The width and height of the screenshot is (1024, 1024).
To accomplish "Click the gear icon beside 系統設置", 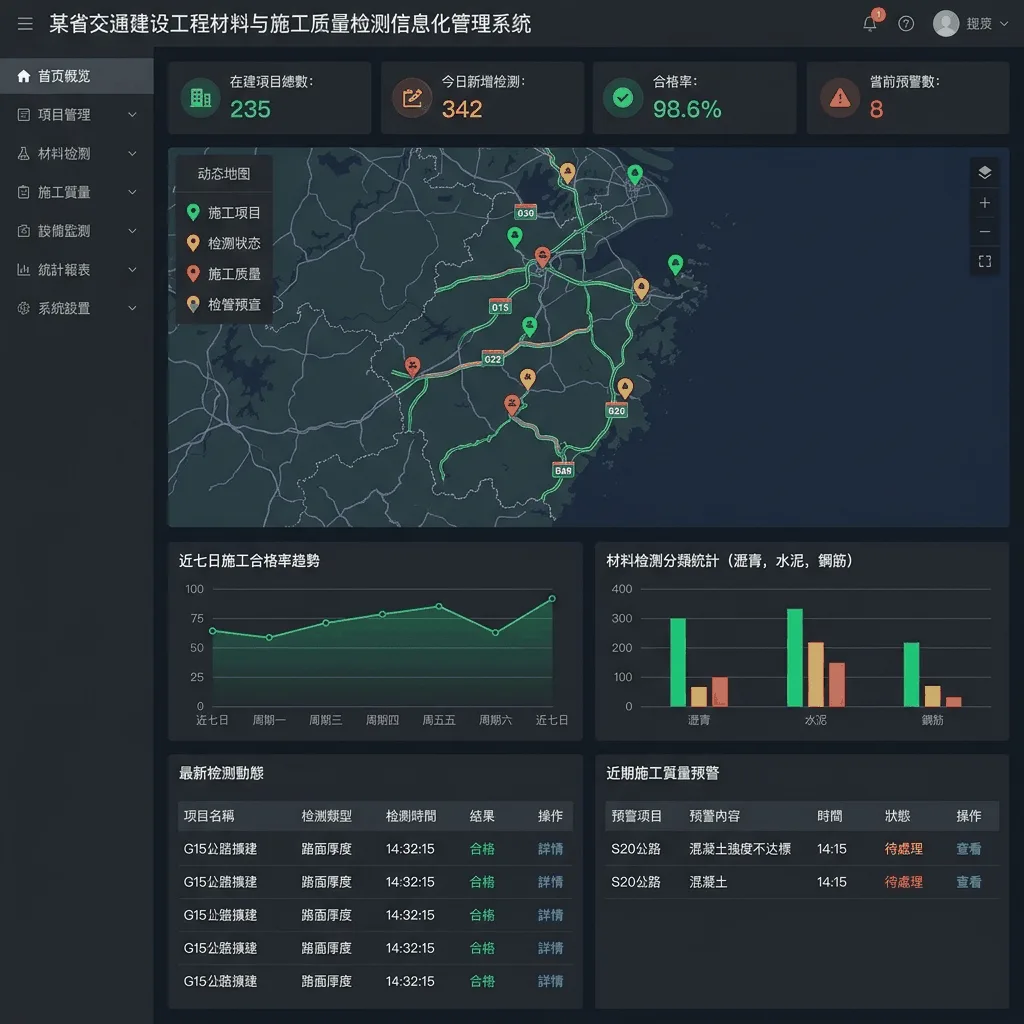I will click(x=24, y=308).
